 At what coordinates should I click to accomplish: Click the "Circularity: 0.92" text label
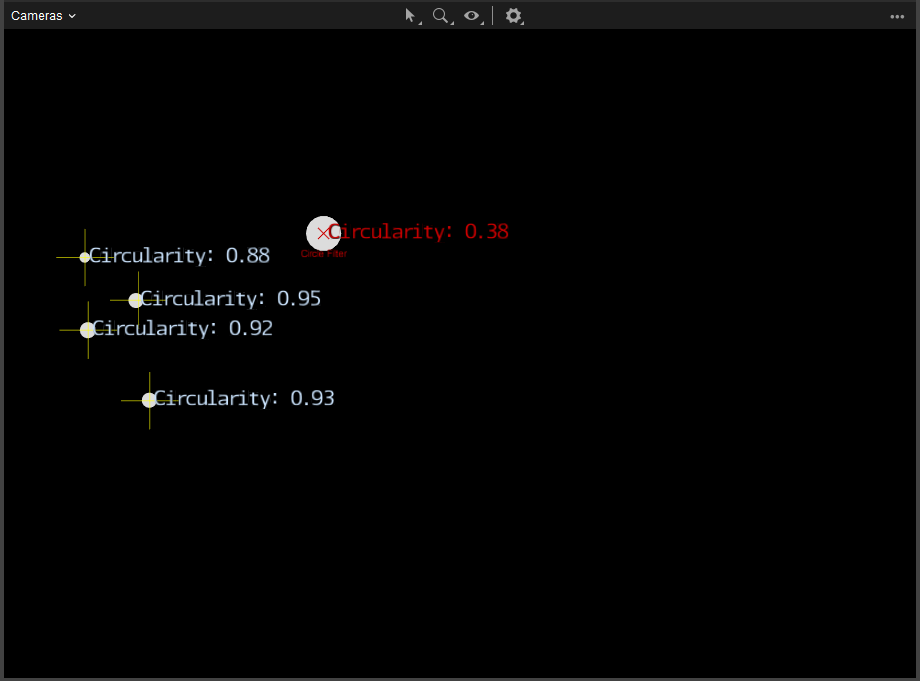pos(184,329)
